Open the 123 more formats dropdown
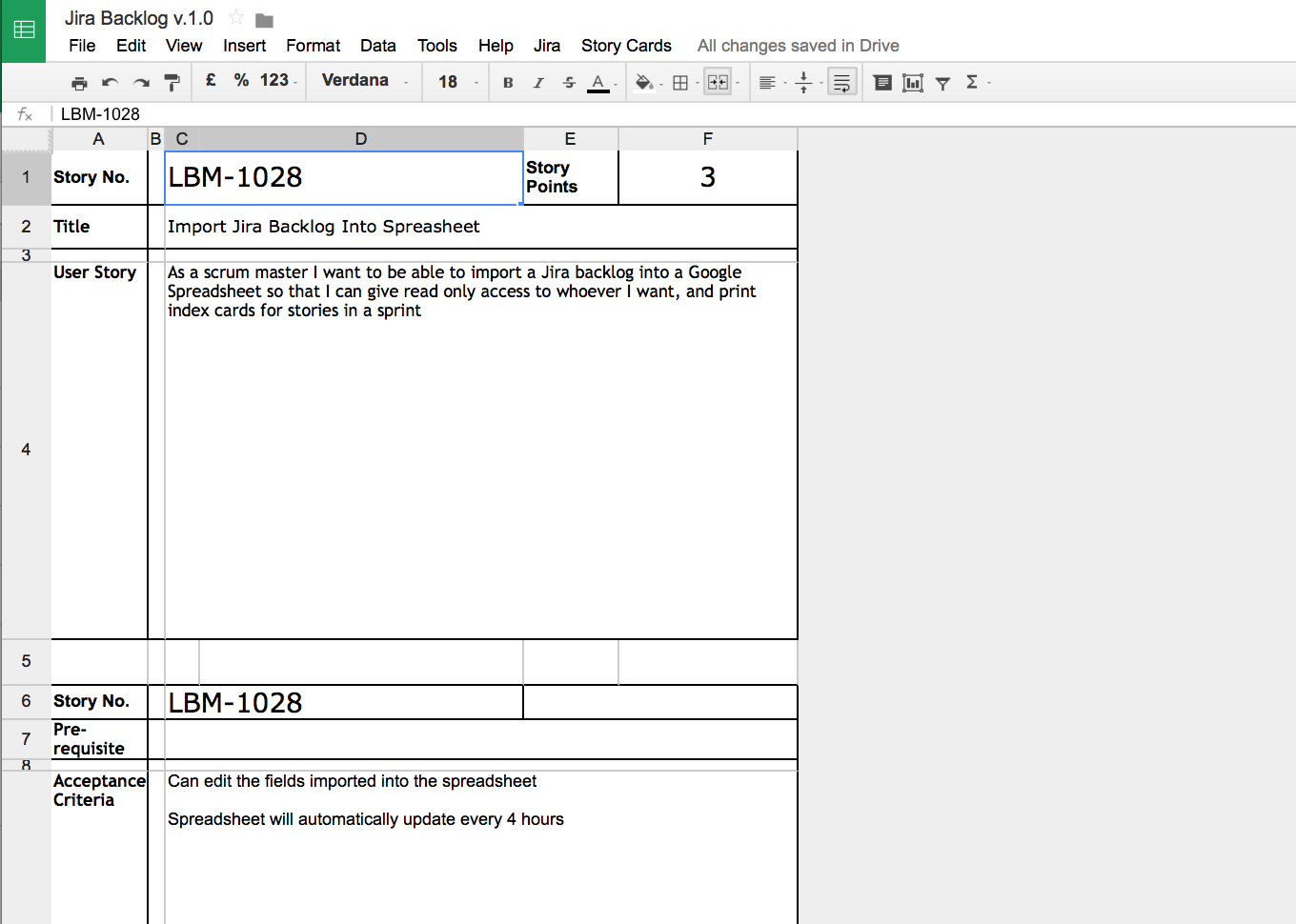The width and height of the screenshot is (1296, 924). [278, 81]
